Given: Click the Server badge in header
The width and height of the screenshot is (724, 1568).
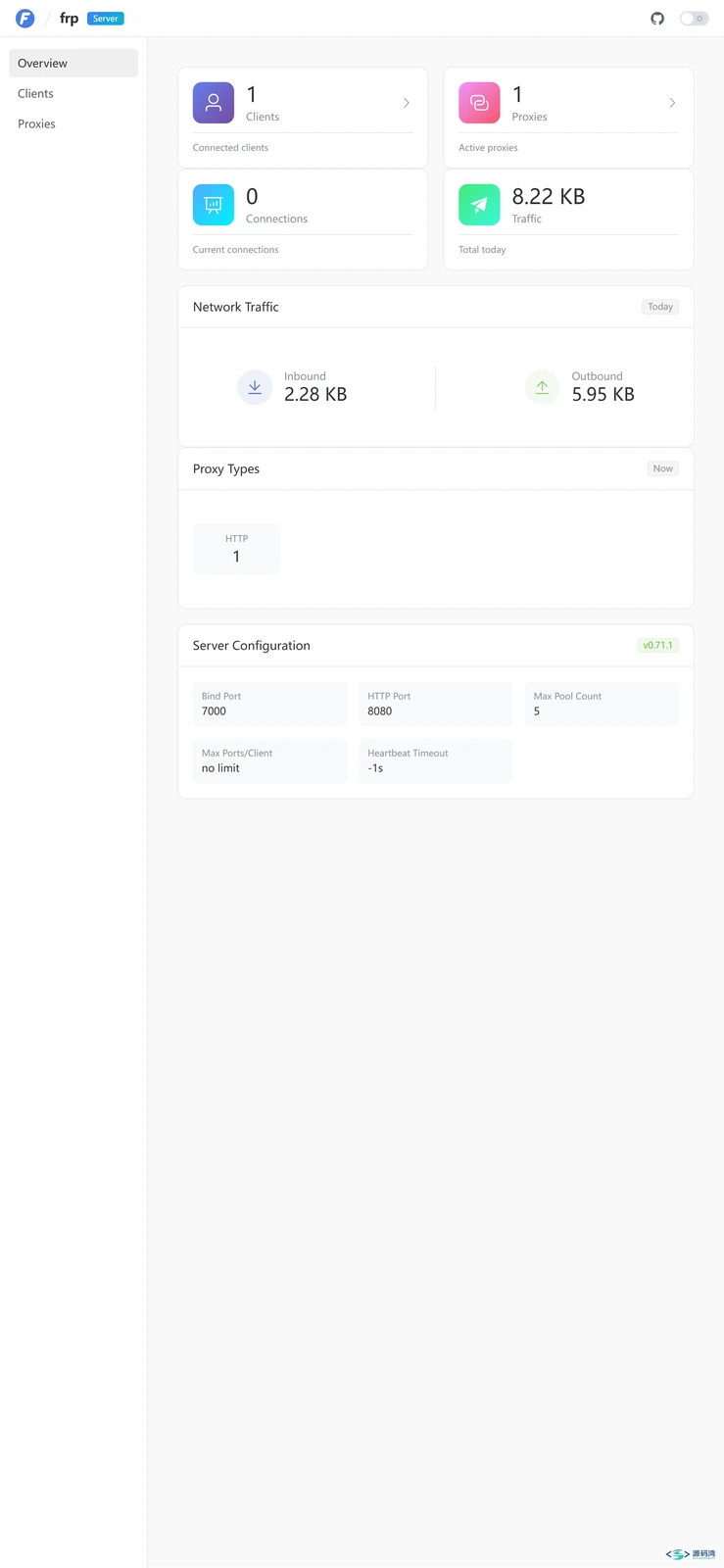Looking at the screenshot, I should (106, 19).
